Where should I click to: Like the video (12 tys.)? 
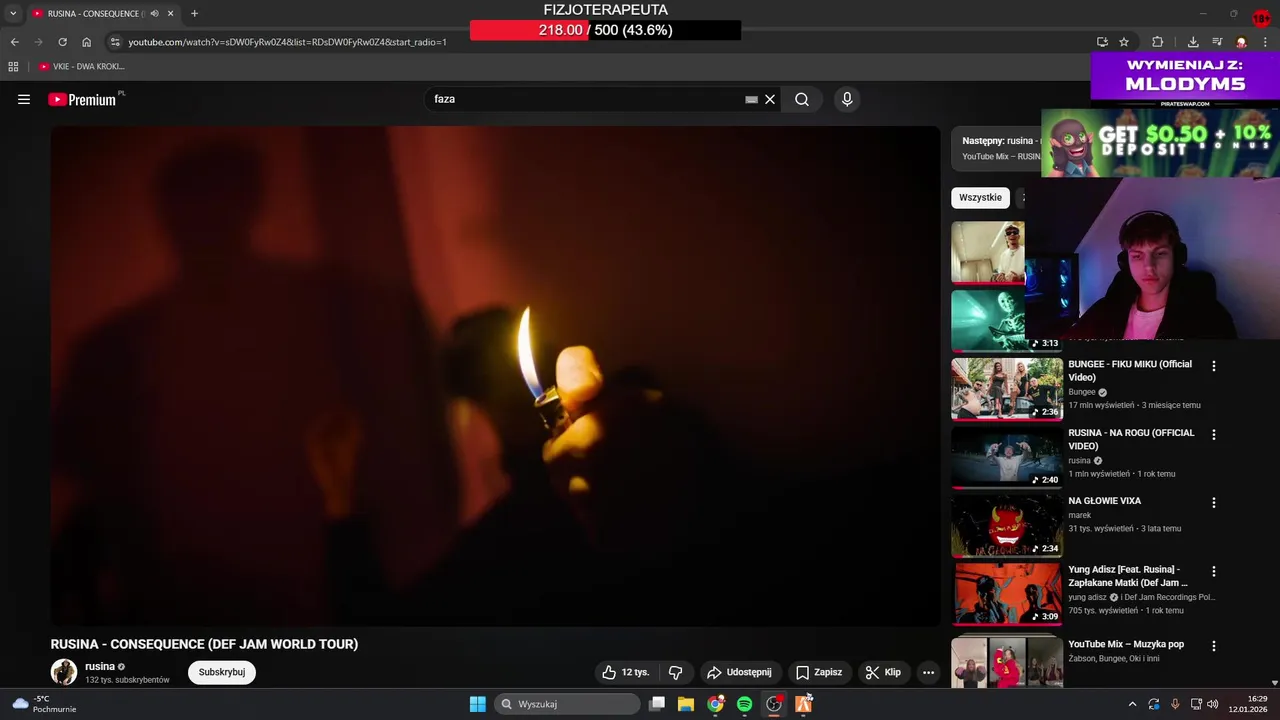tap(625, 672)
